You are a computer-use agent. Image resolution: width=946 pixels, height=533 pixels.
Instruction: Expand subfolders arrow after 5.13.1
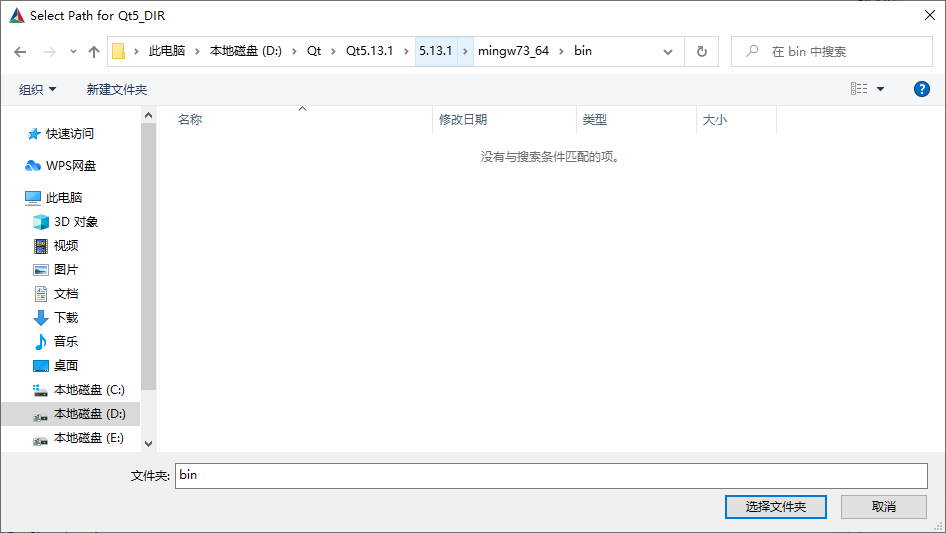coord(465,51)
